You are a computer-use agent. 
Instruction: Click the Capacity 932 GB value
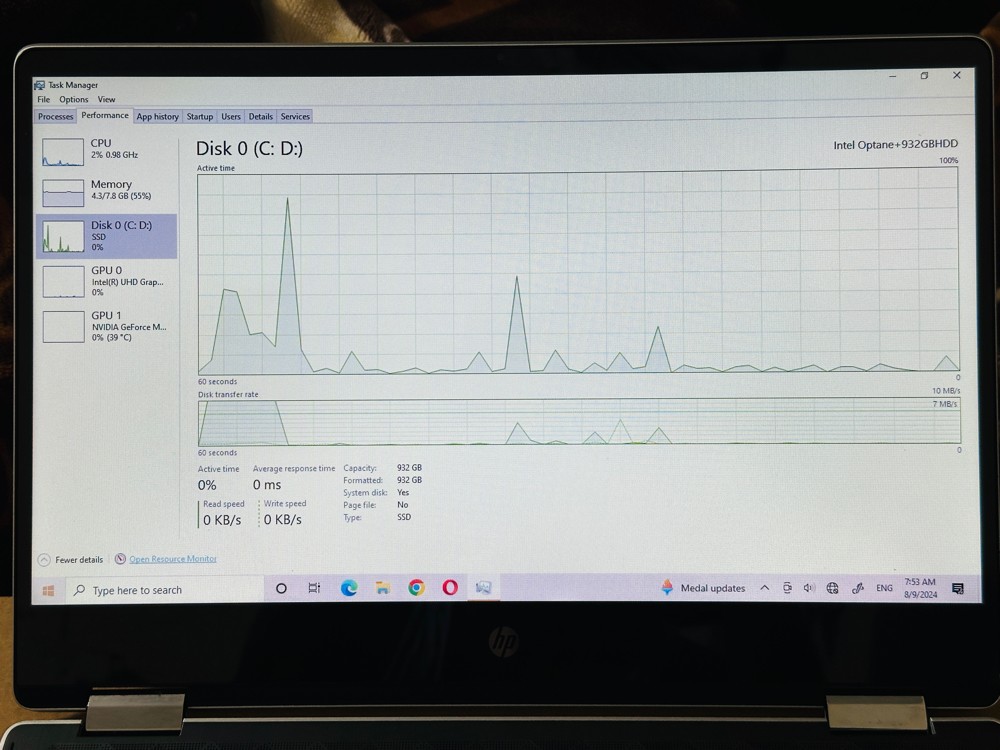pyautogui.click(x=409, y=467)
